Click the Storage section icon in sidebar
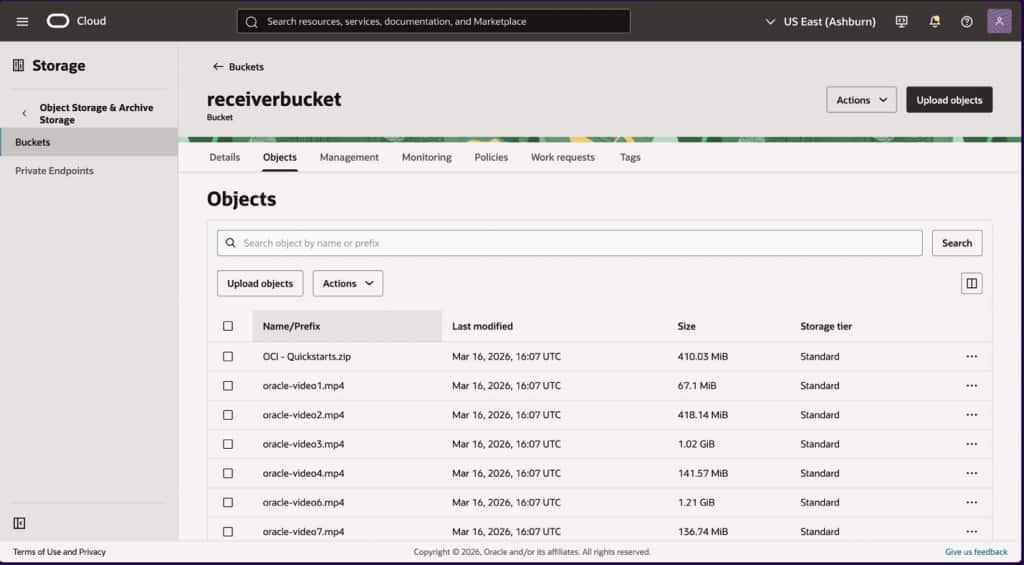This screenshot has width=1024, height=565. click(x=18, y=65)
